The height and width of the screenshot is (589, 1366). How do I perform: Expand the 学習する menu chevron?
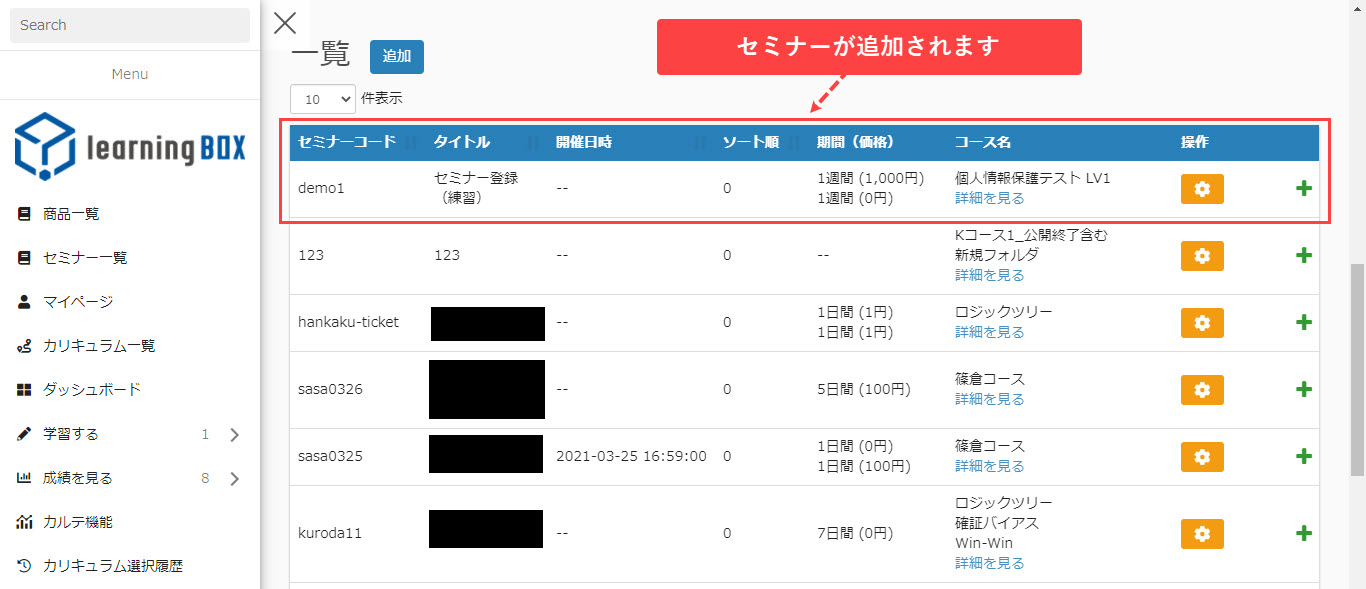point(235,434)
